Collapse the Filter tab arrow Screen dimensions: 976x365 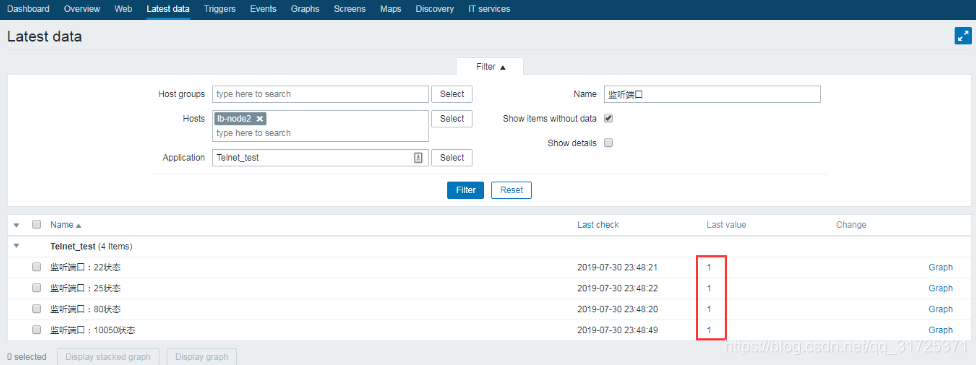point(502,67)
